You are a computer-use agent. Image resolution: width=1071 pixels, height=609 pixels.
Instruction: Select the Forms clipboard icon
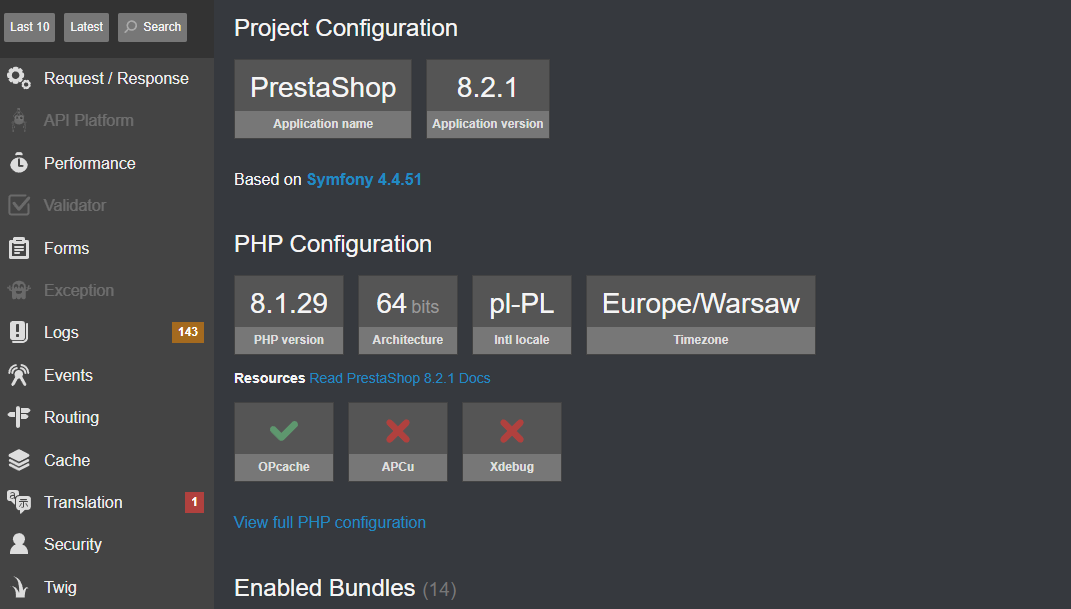point(19,248)
